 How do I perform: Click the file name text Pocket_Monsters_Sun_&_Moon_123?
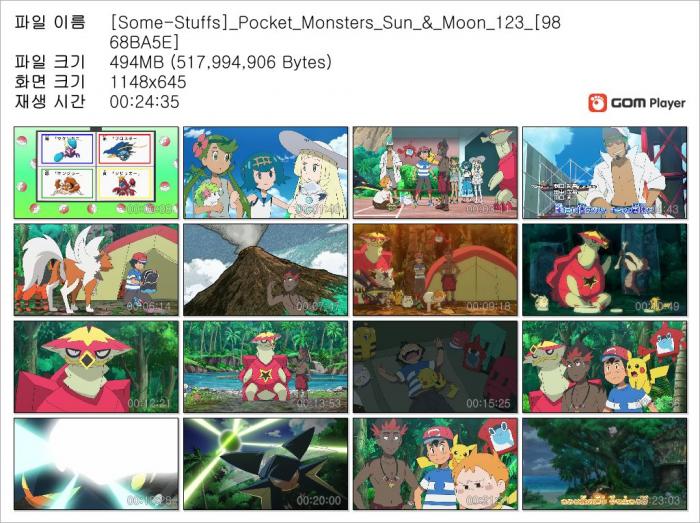point(379,23)
